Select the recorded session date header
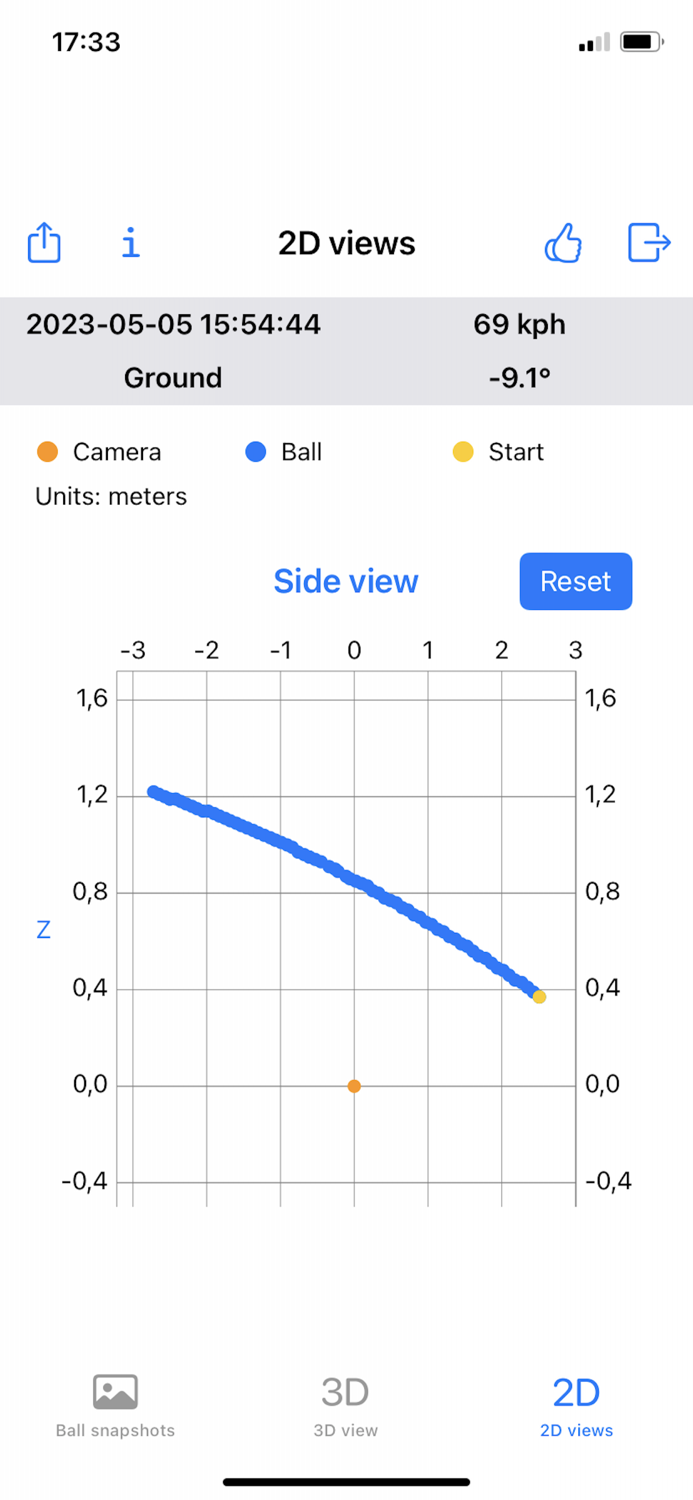This screenshot has width=693, height=1500. (x=173, y=324)
